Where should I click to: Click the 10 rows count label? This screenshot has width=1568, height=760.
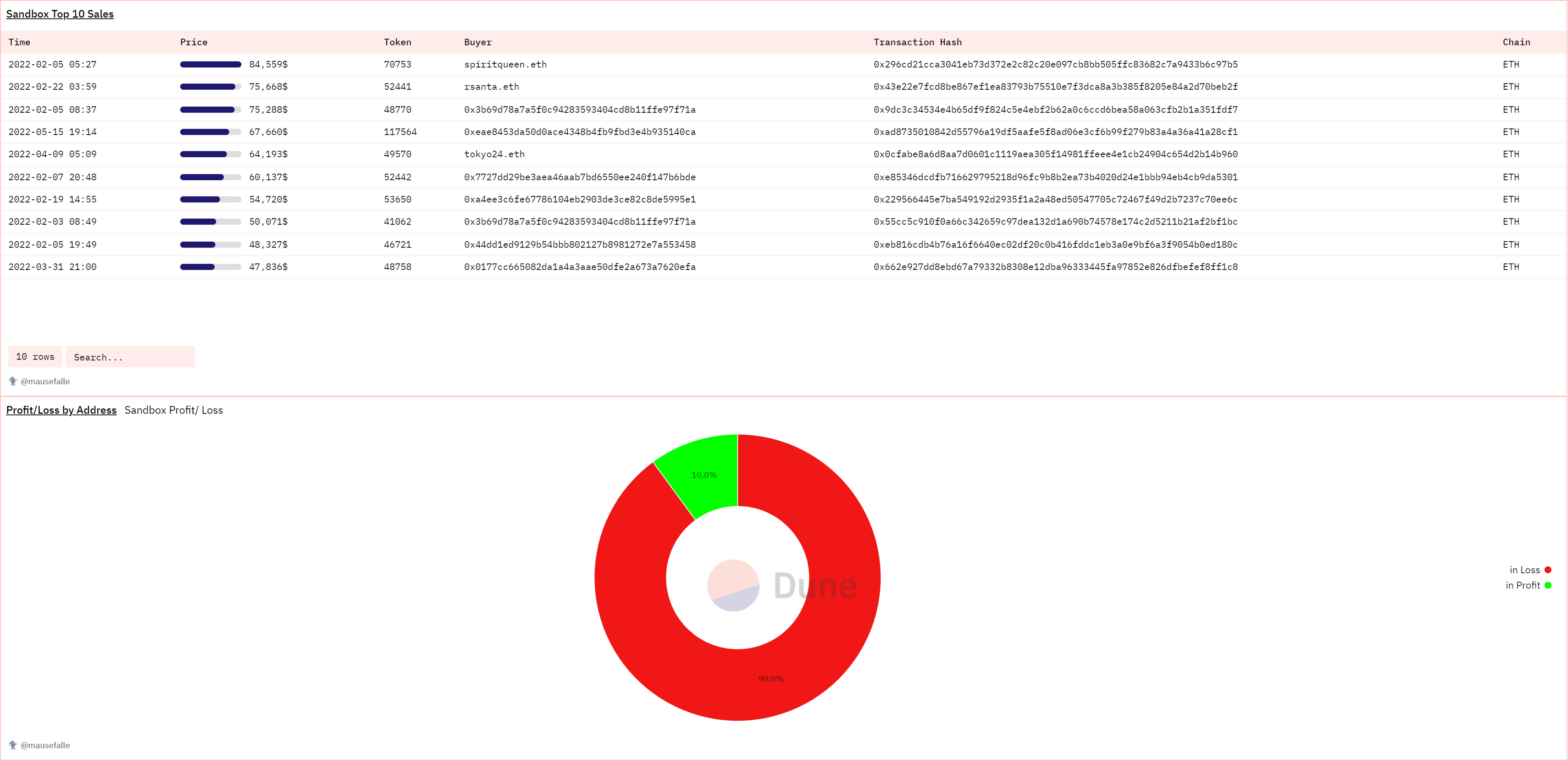coord(35,357)
